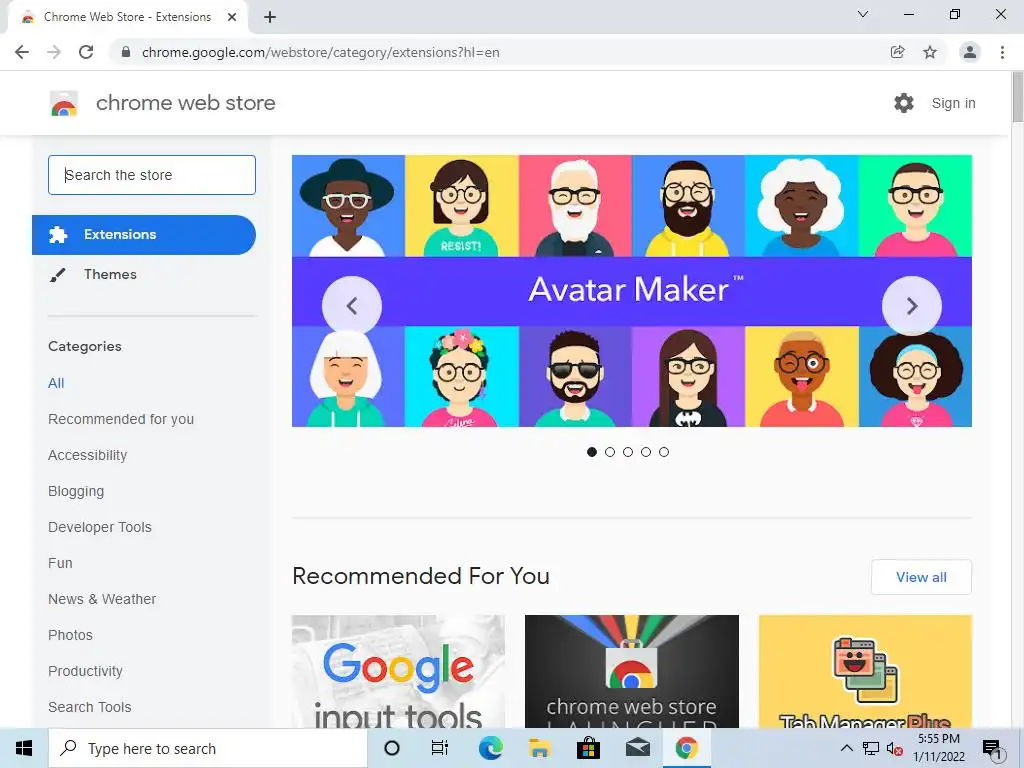1024x768 pixels.
Task: Focus the Search the store field
Action: pyautogui.click(x=152, y=175)
